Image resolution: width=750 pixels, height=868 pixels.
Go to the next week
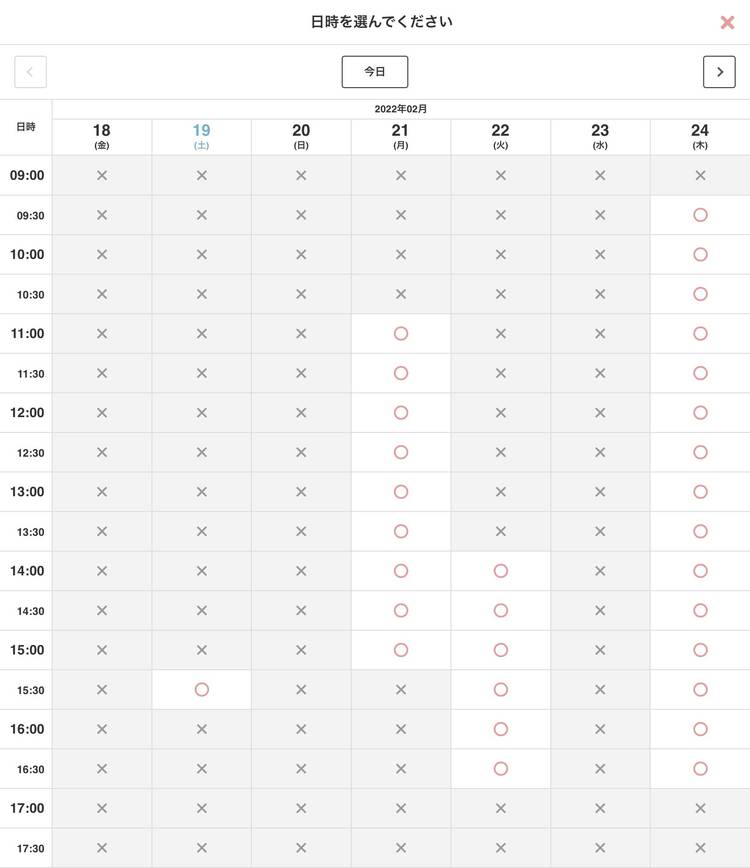coord(719,72)
